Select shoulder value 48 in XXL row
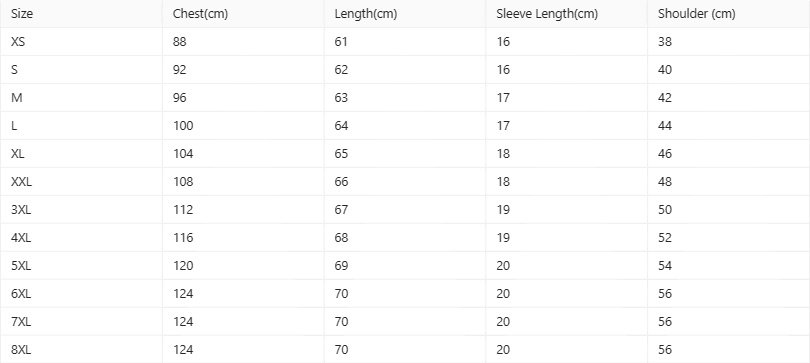Image resolution: width=810 pixels, height=363 pixels. 665,182
